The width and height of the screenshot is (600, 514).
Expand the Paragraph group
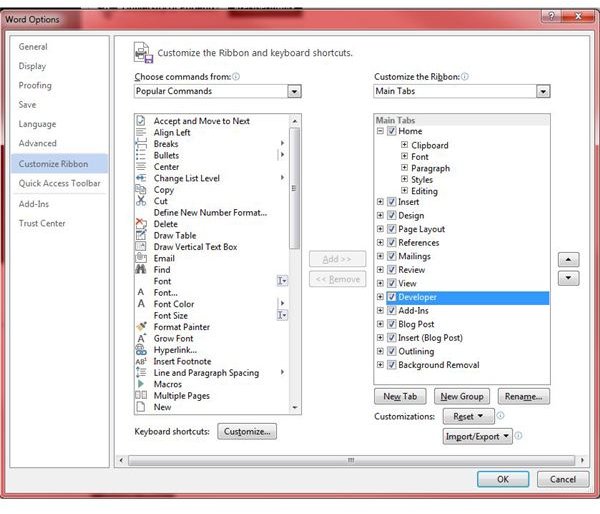pos(404,168)
